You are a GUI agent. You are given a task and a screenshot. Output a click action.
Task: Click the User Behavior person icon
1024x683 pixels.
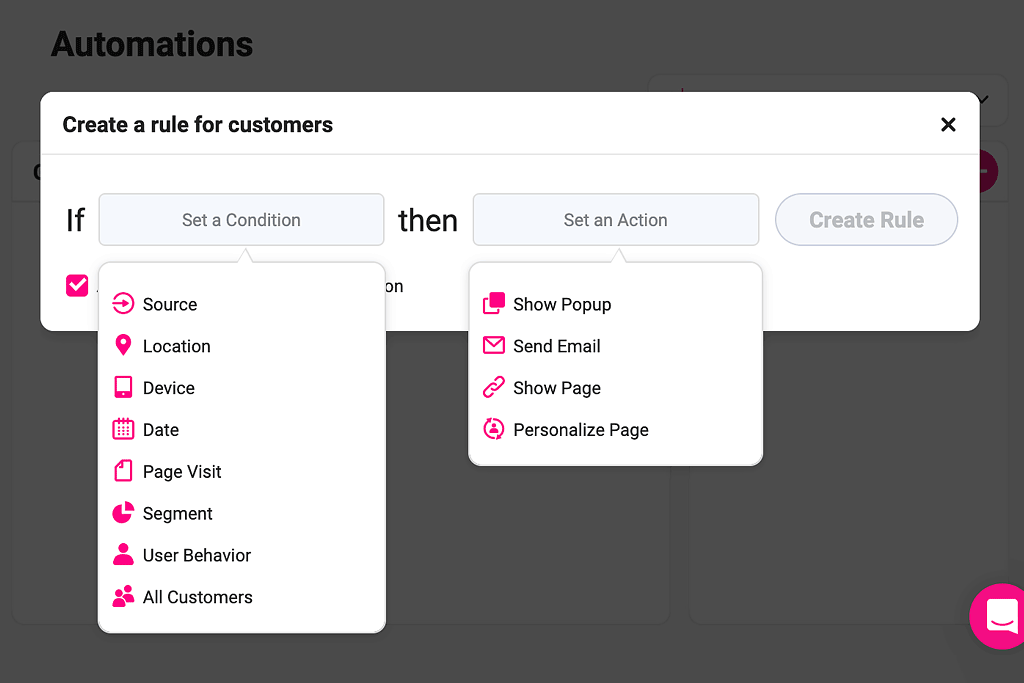click(x=123, y=556)
